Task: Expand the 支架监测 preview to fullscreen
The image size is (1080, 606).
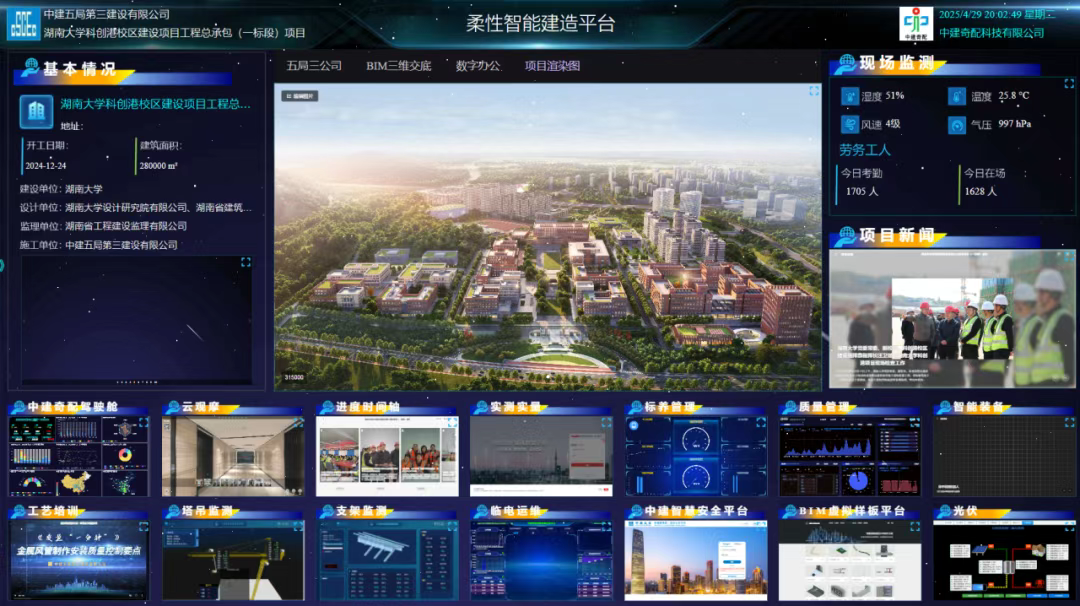Action: point(452,527)
